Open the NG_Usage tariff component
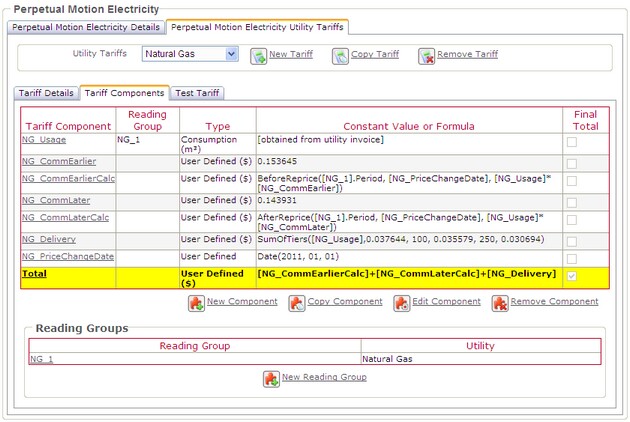 click(x=44, y=140)
